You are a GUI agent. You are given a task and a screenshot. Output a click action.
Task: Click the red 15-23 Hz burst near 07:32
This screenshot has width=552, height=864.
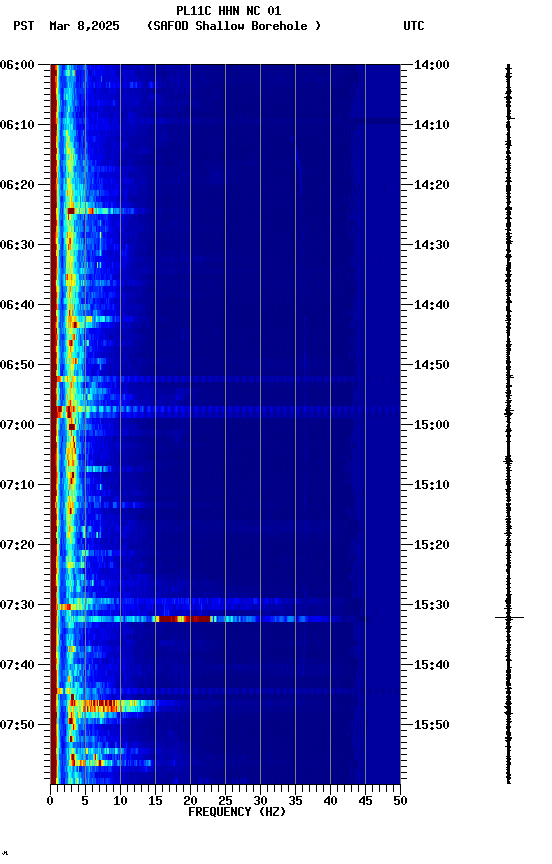183,619
